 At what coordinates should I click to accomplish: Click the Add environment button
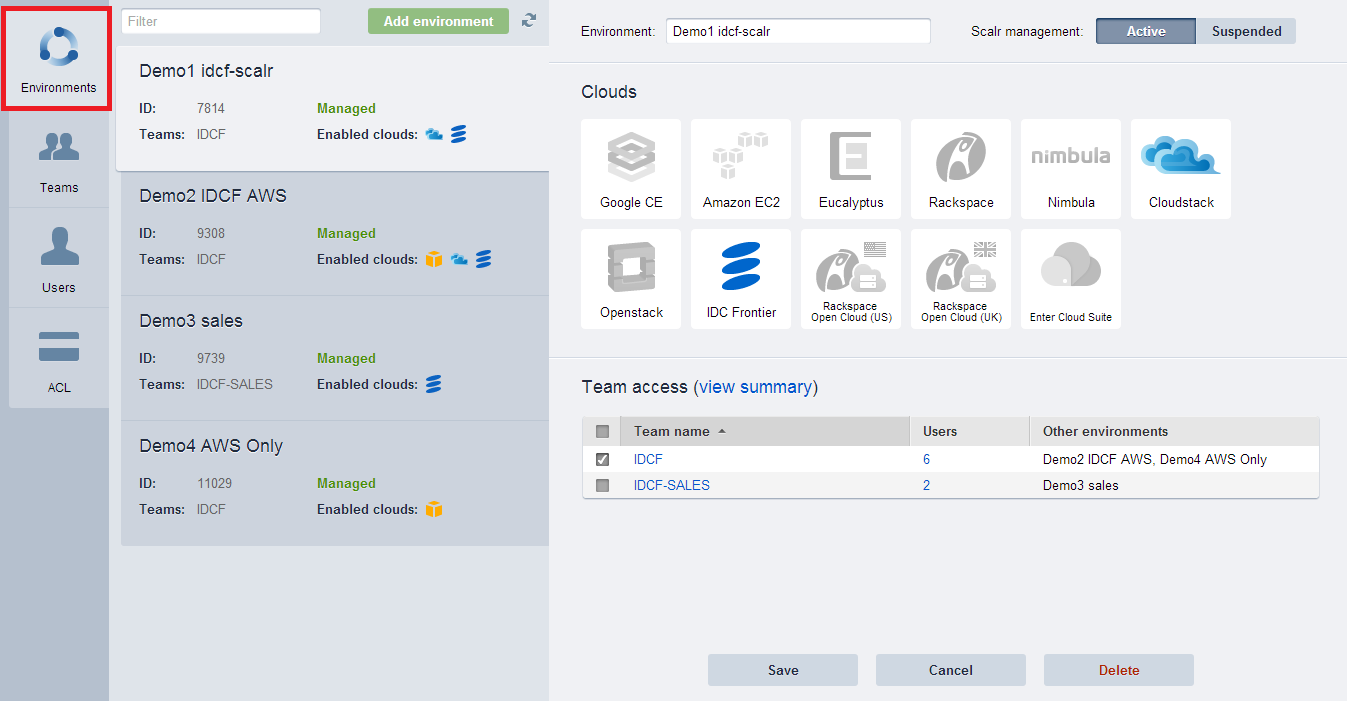point(438,21)
